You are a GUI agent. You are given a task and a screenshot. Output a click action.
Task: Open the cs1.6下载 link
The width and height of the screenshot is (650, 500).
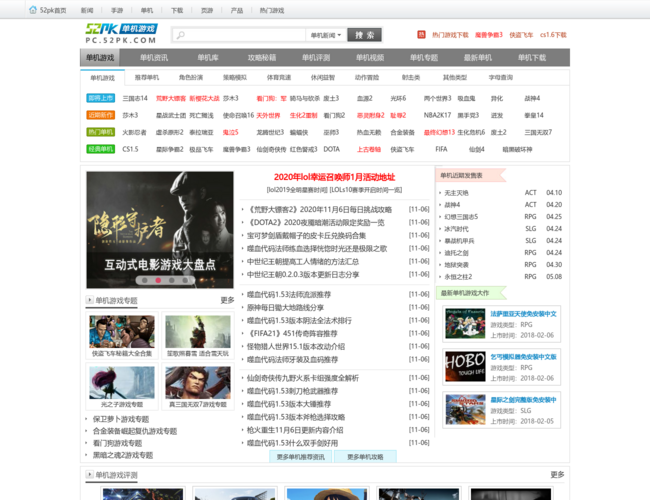(553, 35)
